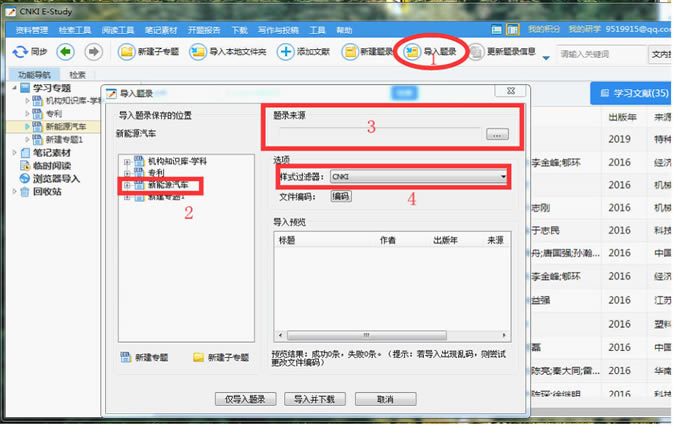Open 临时阅读 in sidebar

(x=52, y=166)
